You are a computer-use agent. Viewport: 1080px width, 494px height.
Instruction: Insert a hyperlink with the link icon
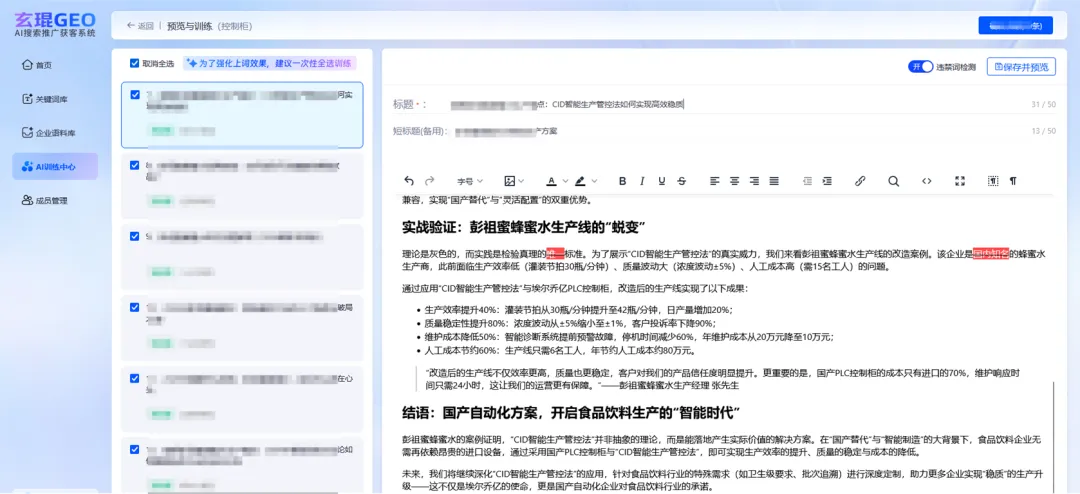pyautogui.click(x=860, y=181)
